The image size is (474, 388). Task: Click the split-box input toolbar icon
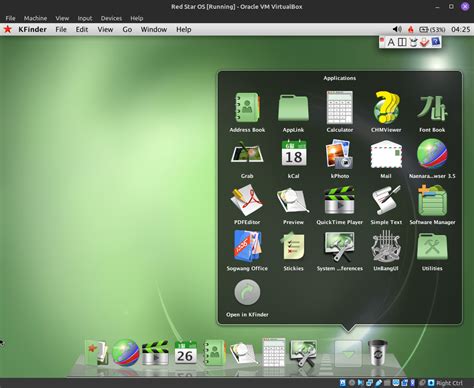402,42
